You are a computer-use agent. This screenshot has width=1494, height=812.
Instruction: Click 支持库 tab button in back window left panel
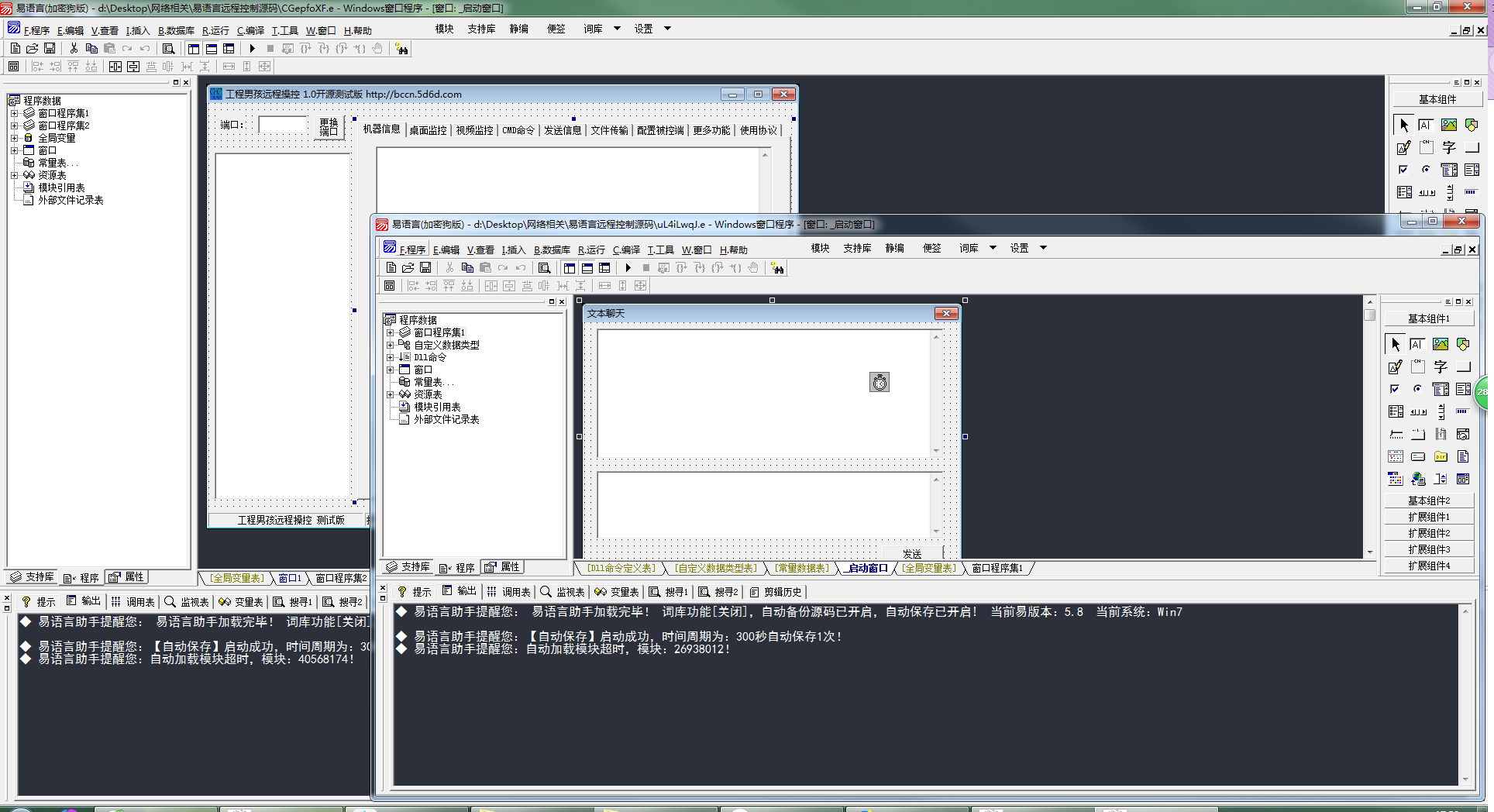coord(32,577)
